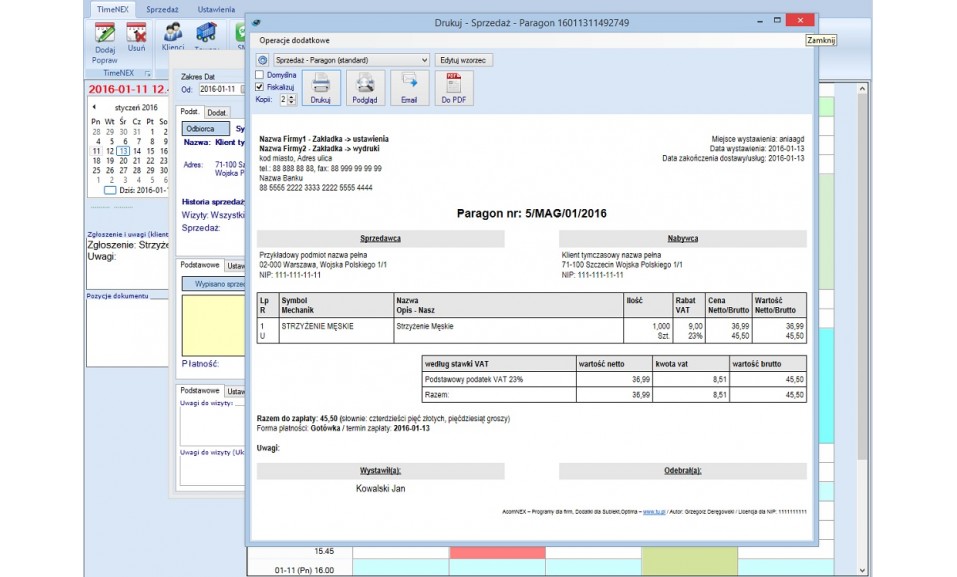Image resolution: width=957 pixels, height=577 pixels.
Task: Switch to the Sprzedaż ribbon tab
Action: pyautogui.click(x=161, y=9)
